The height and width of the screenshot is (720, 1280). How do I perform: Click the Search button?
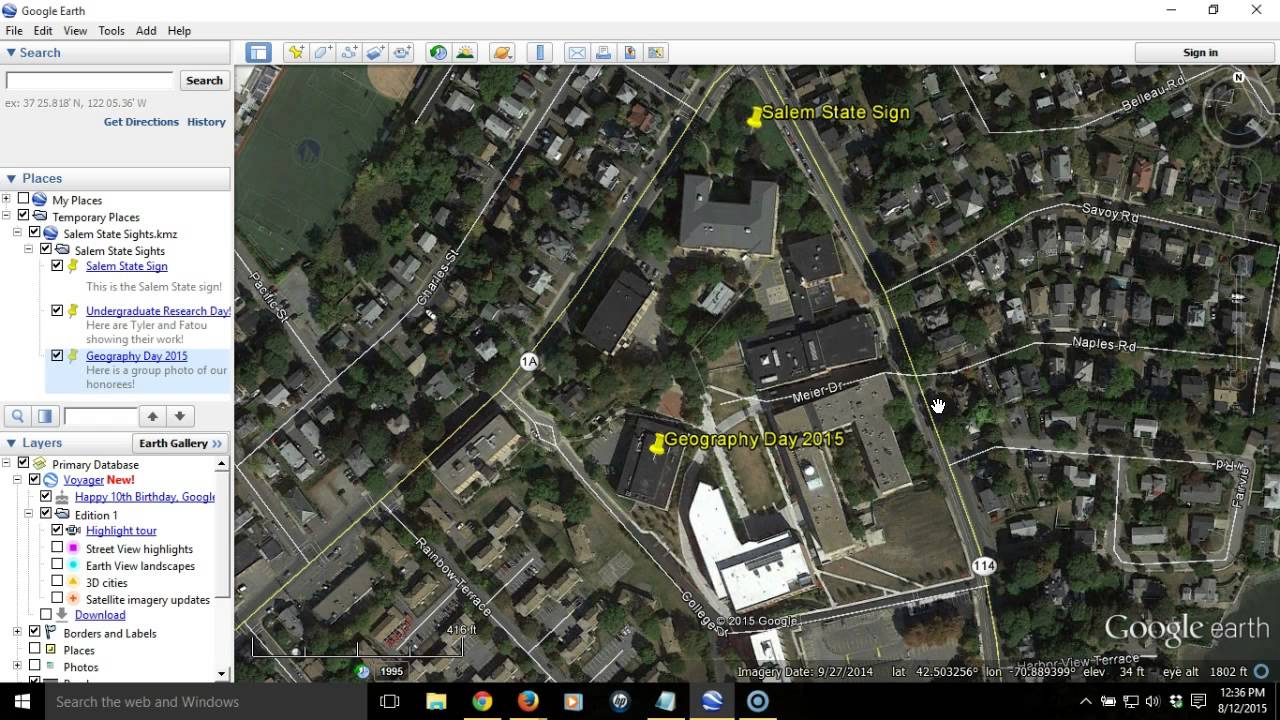point(204,81)
